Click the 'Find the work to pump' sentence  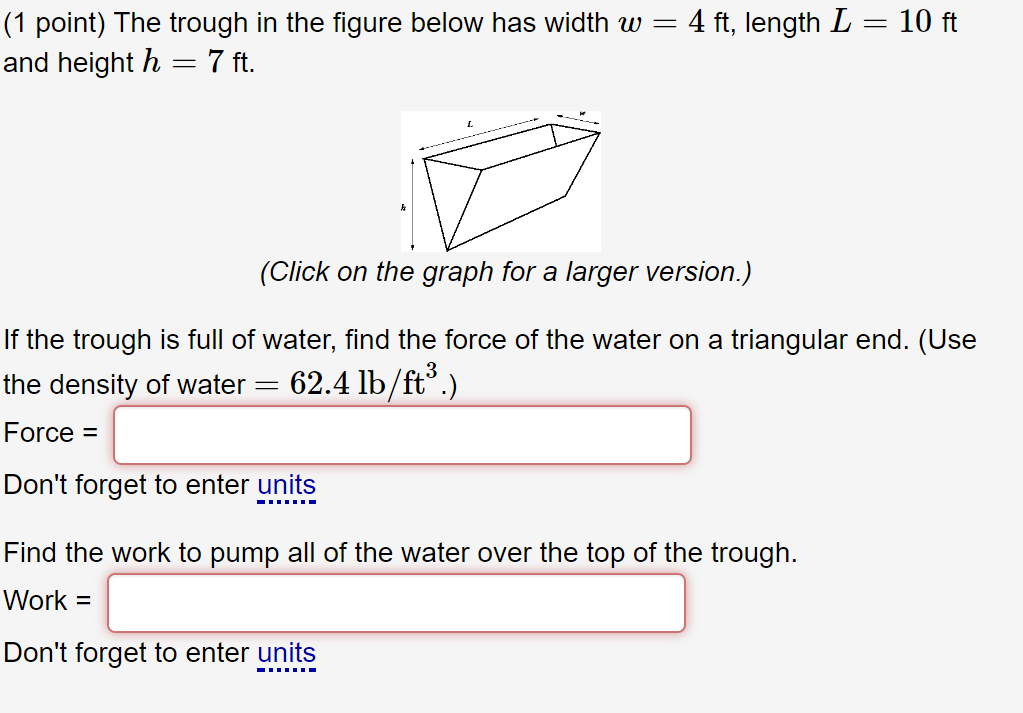pos(400,553)
